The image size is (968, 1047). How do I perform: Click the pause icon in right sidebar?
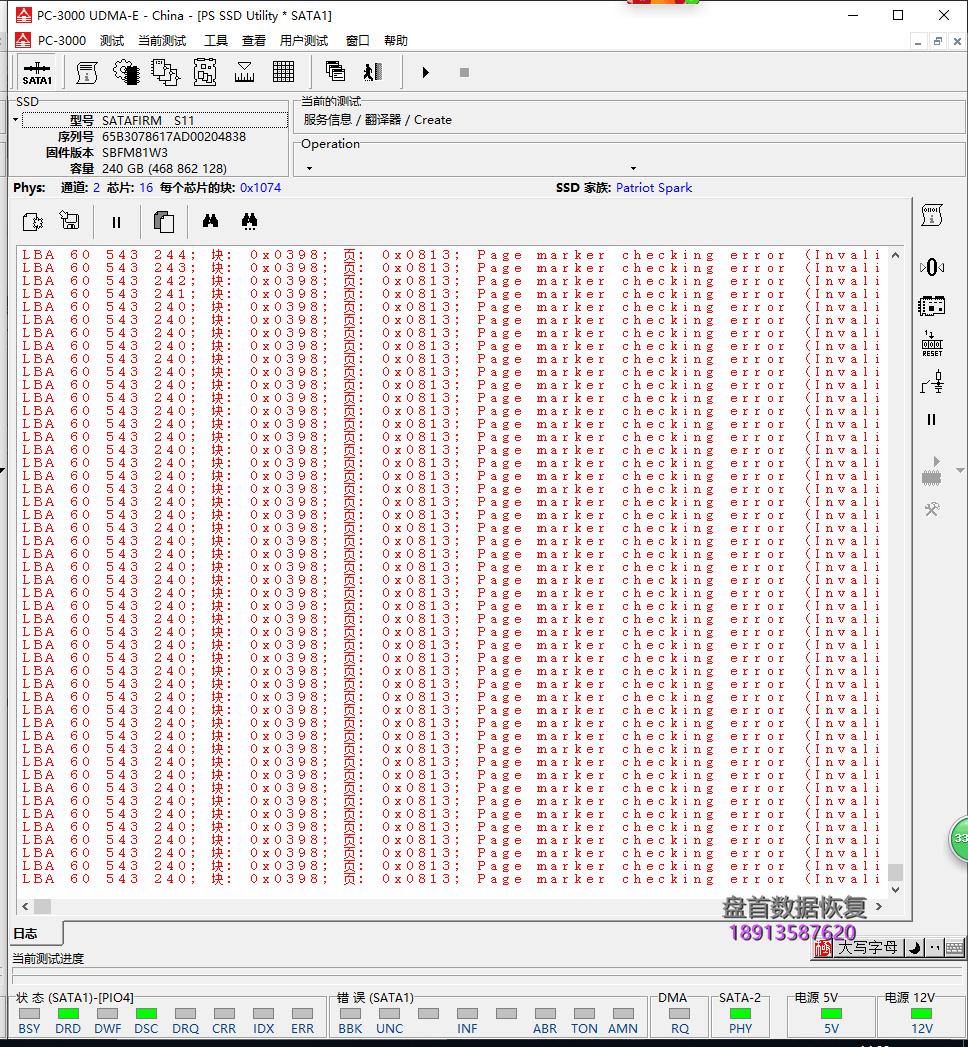coord(931,419)
